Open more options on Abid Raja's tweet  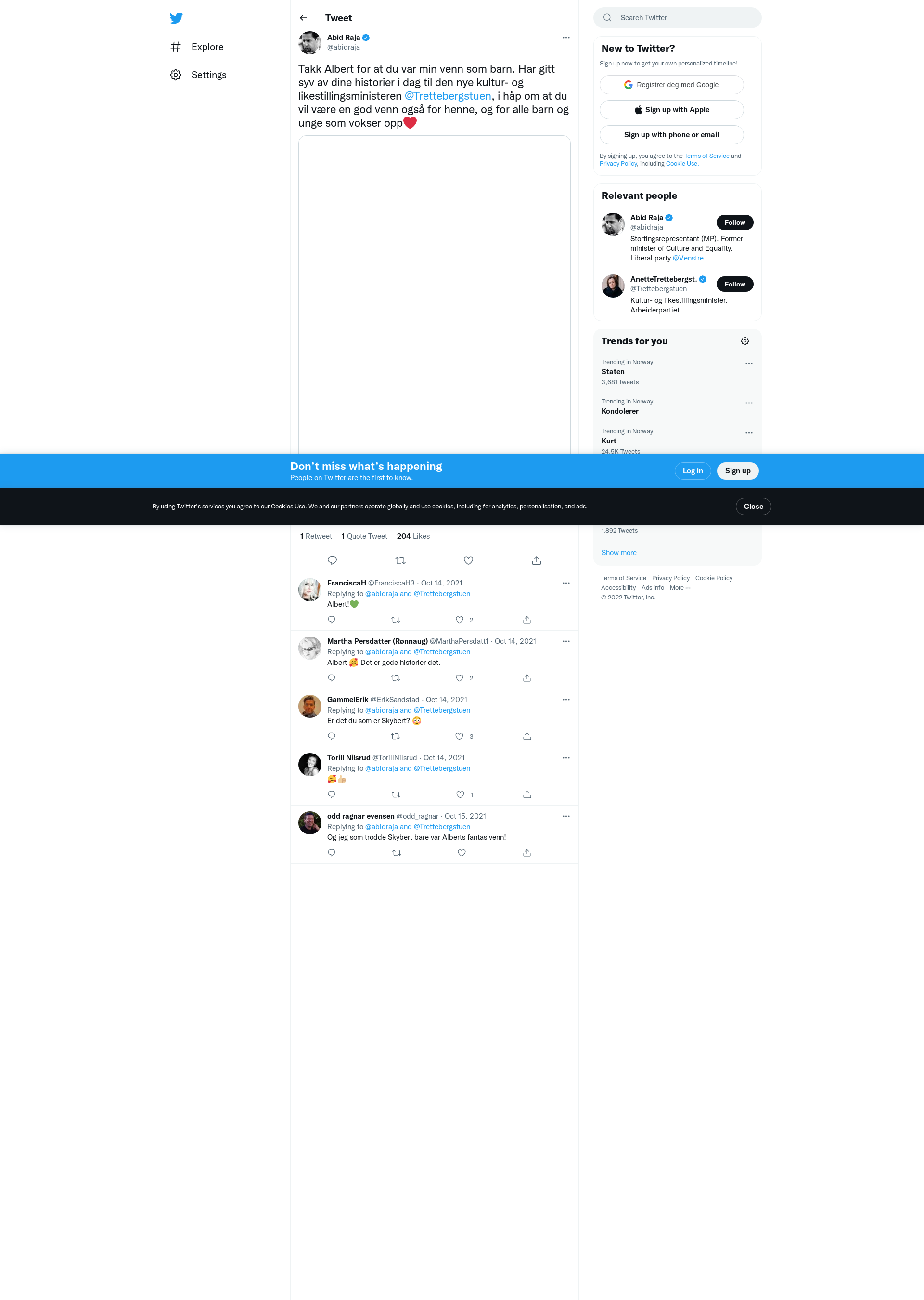click(x=565, y=38)
